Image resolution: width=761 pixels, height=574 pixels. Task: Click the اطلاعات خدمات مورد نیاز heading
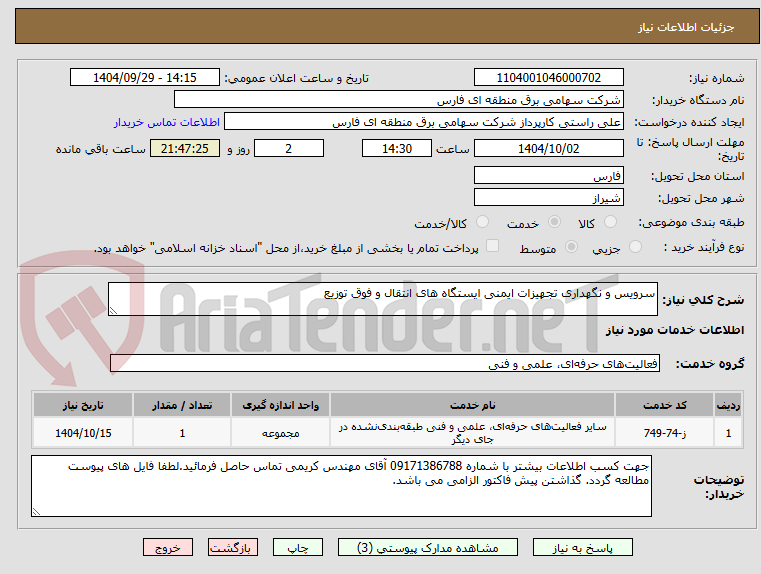pos(675,330)
